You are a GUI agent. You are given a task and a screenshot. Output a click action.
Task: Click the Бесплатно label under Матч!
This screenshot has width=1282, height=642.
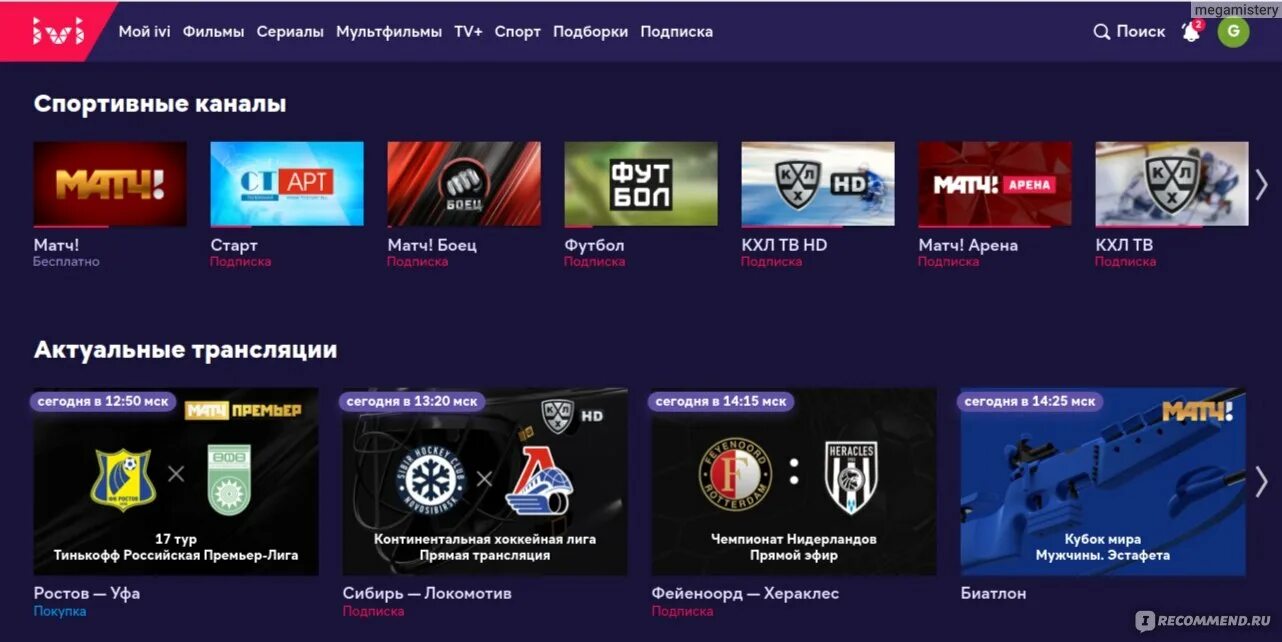pyautogui.click(x=66, y=262)
